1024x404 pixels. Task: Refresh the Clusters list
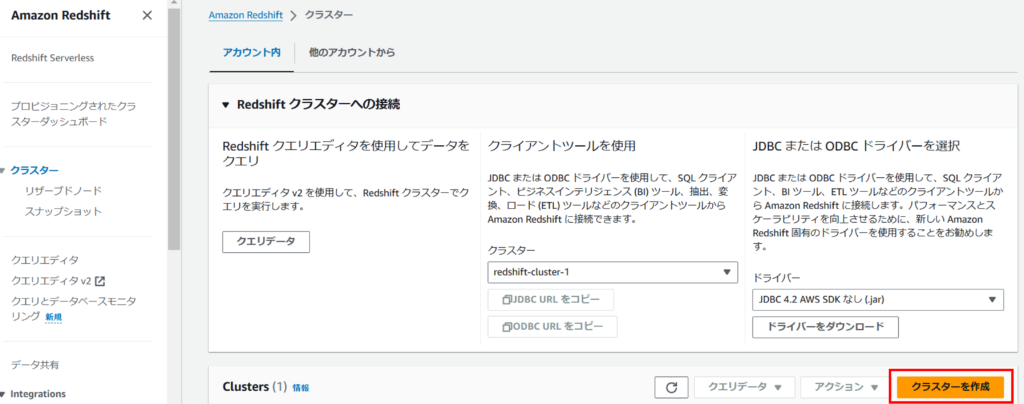coord(671,387)
